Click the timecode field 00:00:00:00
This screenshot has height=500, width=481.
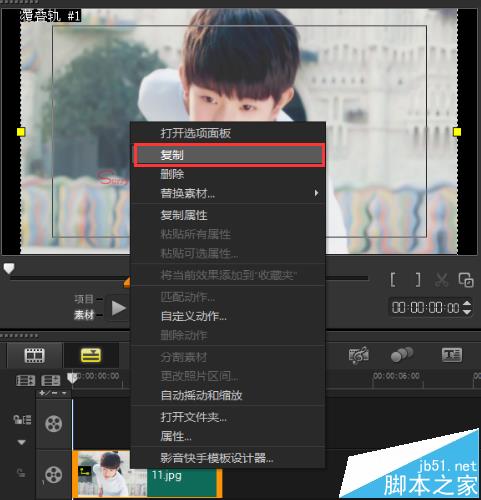click(x=426, y=308)
